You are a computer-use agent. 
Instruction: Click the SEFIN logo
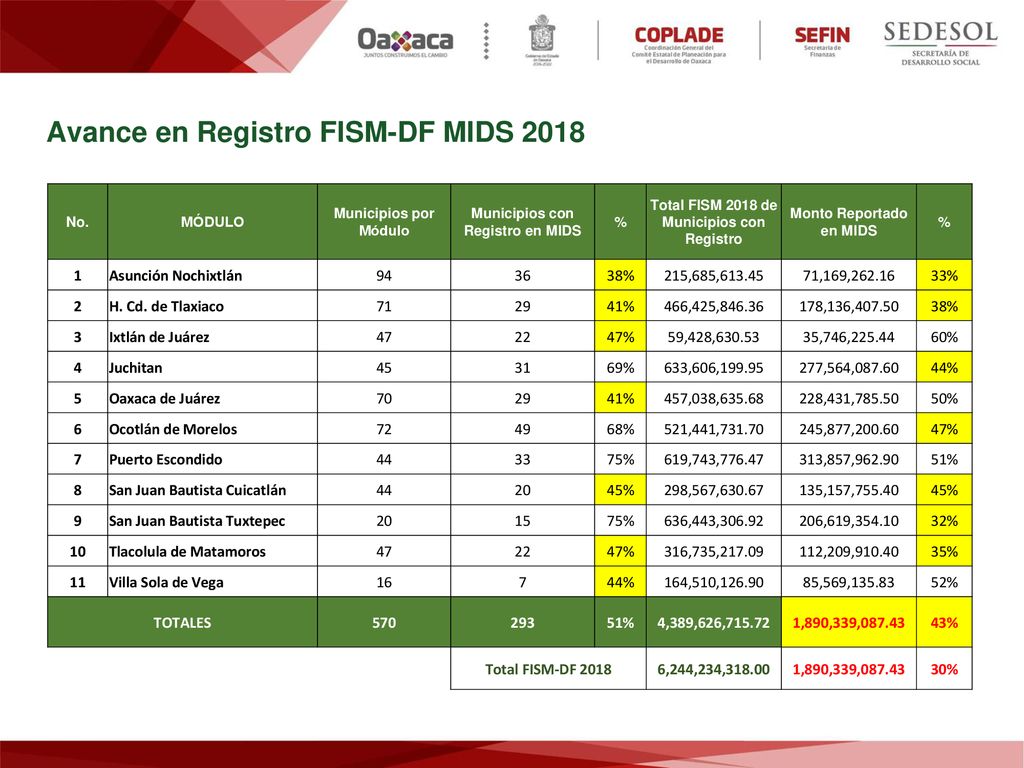point(822,41)
